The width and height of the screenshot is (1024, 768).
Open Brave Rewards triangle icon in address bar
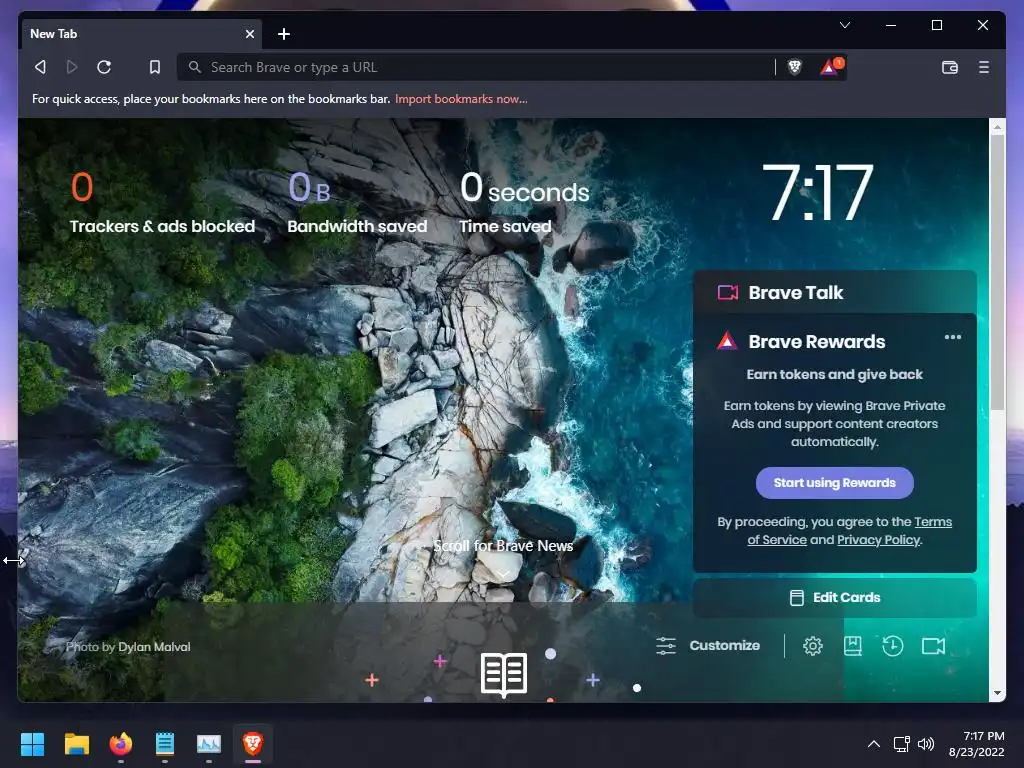click(831, 66)
